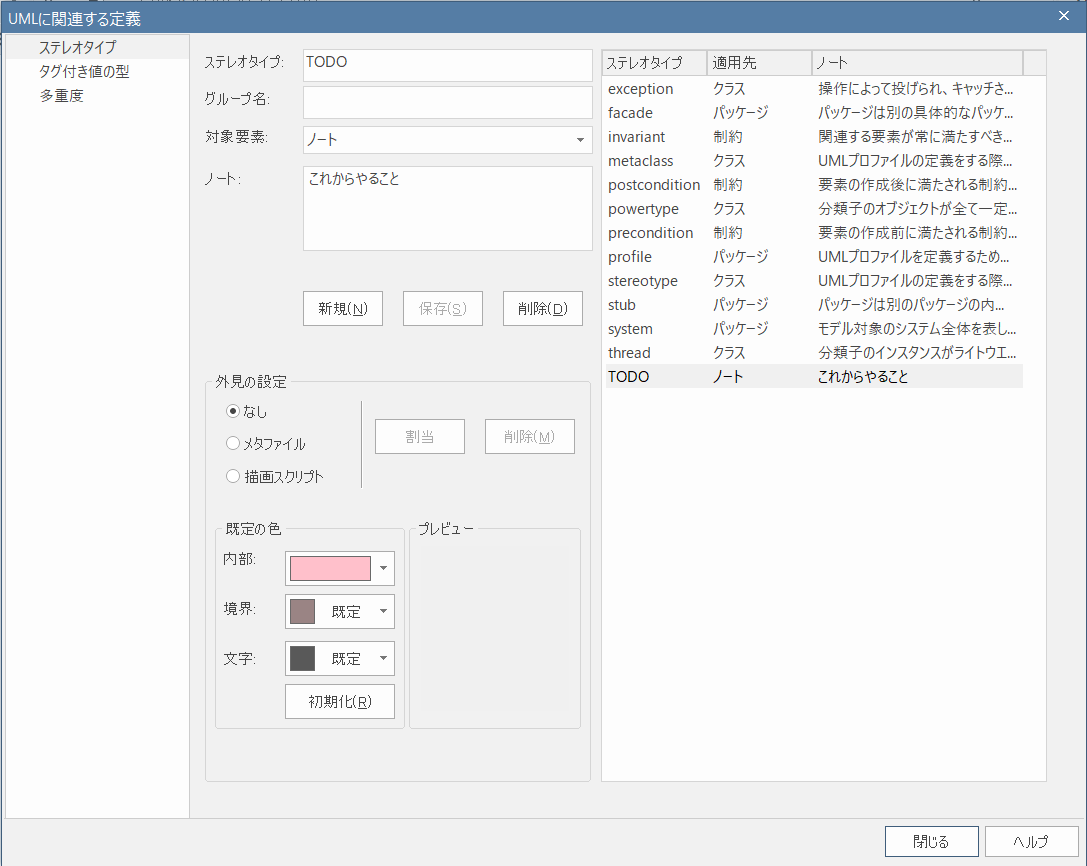Open the 境界 color dropdown
This screenshot has height=866, width=1087.
point(383,612)
